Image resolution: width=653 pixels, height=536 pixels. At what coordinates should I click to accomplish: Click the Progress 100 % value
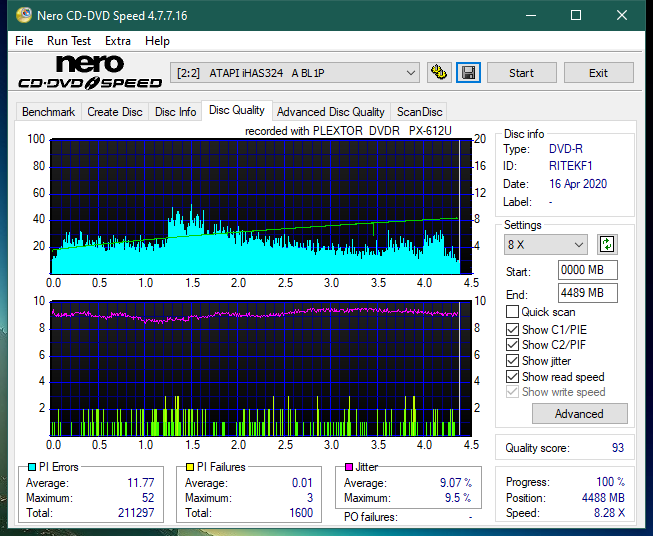[611, 482]
